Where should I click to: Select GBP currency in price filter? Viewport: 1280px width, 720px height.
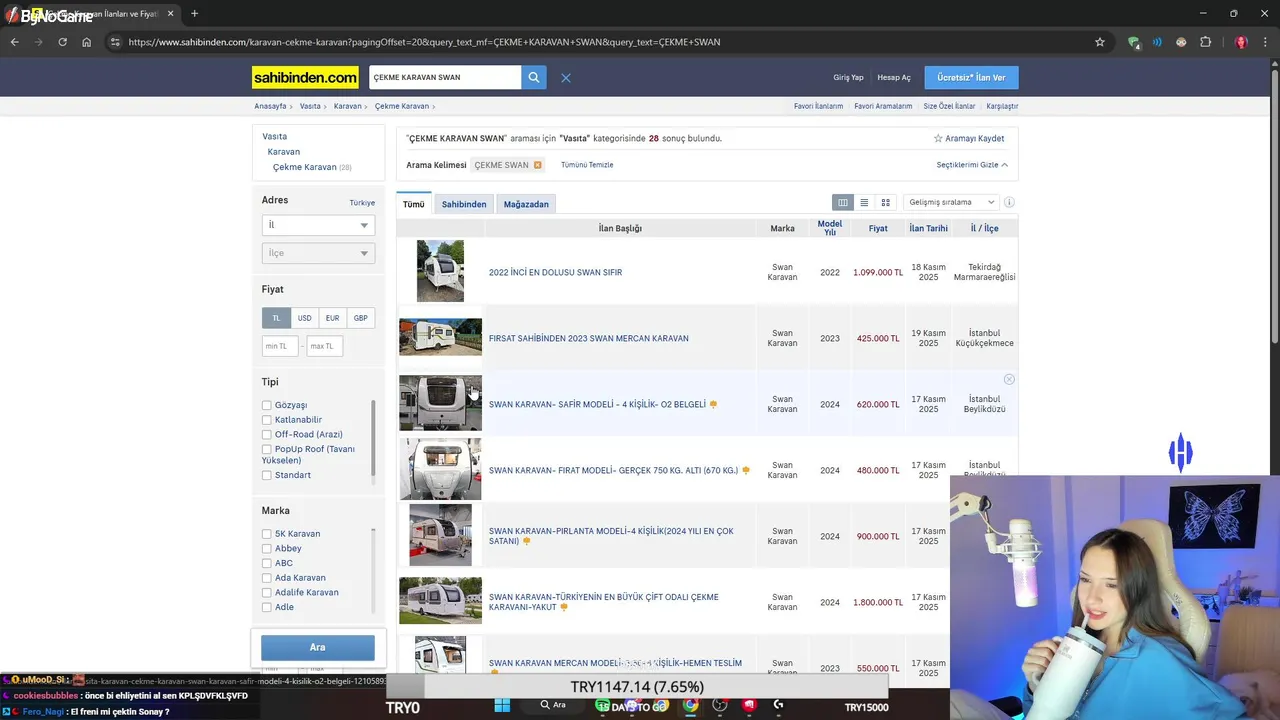(x=360, y=318)
